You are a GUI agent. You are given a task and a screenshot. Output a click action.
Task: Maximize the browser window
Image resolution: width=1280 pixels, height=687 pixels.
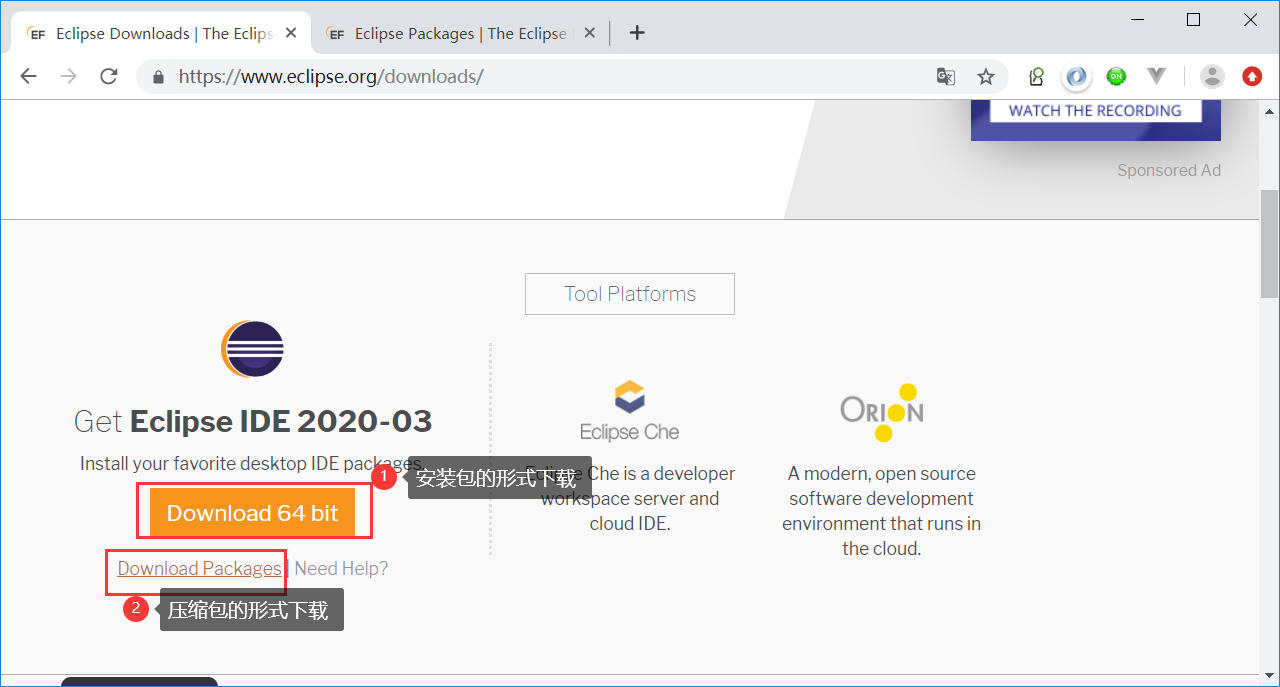(x=1193, y=19)
